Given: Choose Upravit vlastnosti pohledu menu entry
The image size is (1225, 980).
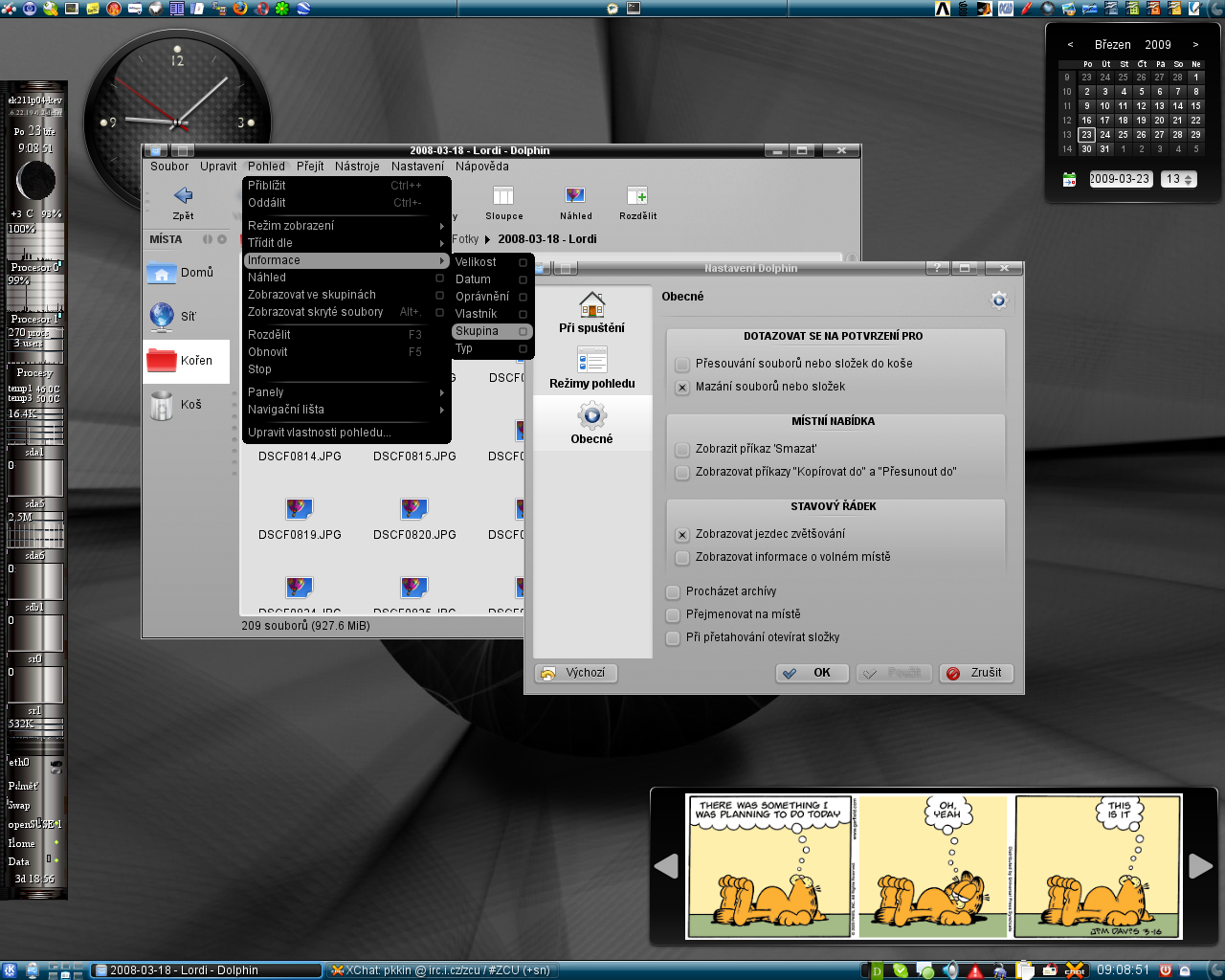Looking at the screenshot, I should 346,433.
